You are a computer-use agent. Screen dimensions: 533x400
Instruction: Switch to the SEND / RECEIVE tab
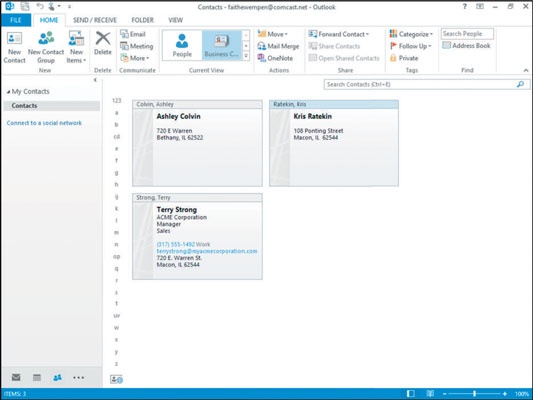coord(95,20)
